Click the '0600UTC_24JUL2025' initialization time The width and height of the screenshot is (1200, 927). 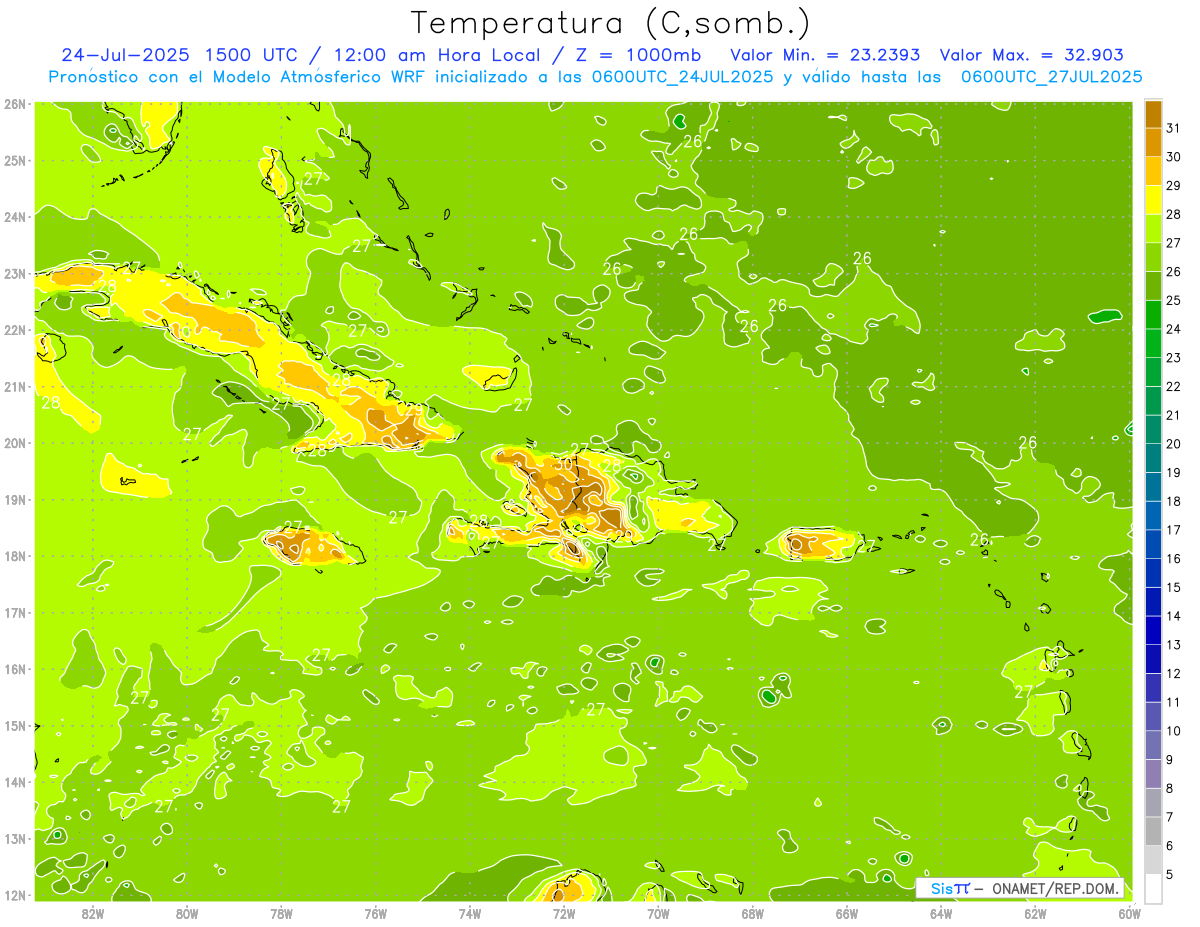(x=678, y=76)
